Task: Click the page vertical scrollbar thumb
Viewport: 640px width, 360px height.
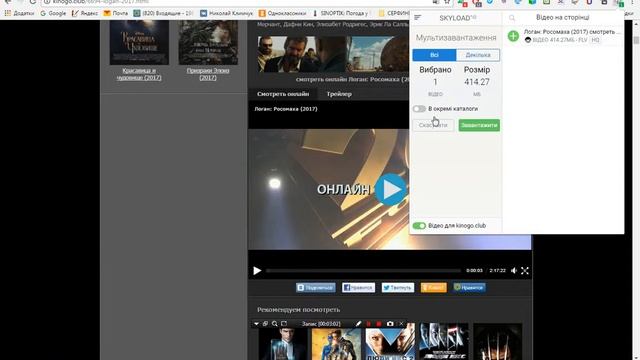Action: (x=636, y=40)
